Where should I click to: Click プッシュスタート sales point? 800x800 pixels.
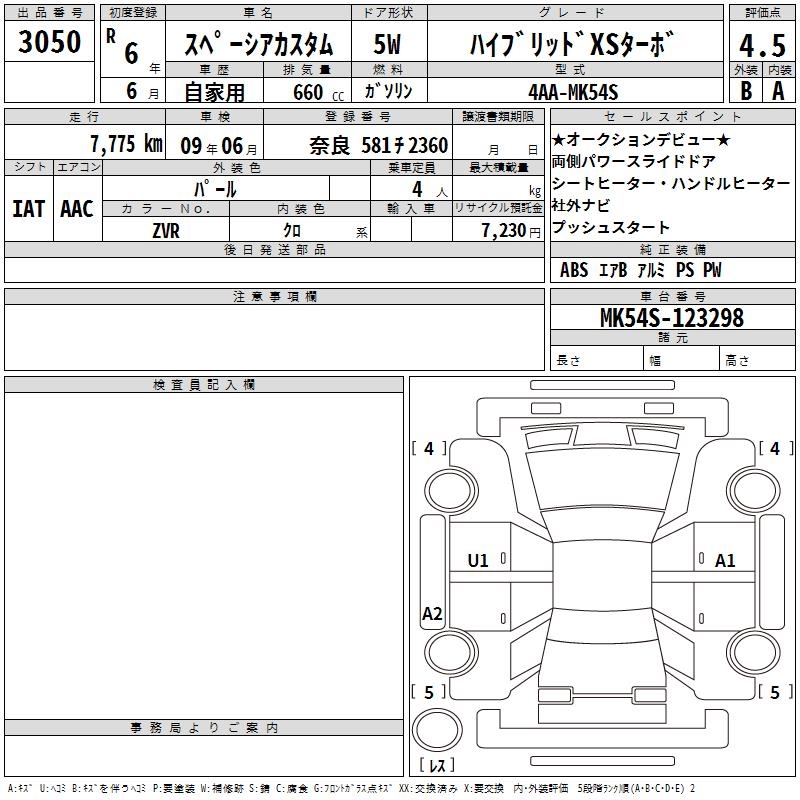point(610,228)
